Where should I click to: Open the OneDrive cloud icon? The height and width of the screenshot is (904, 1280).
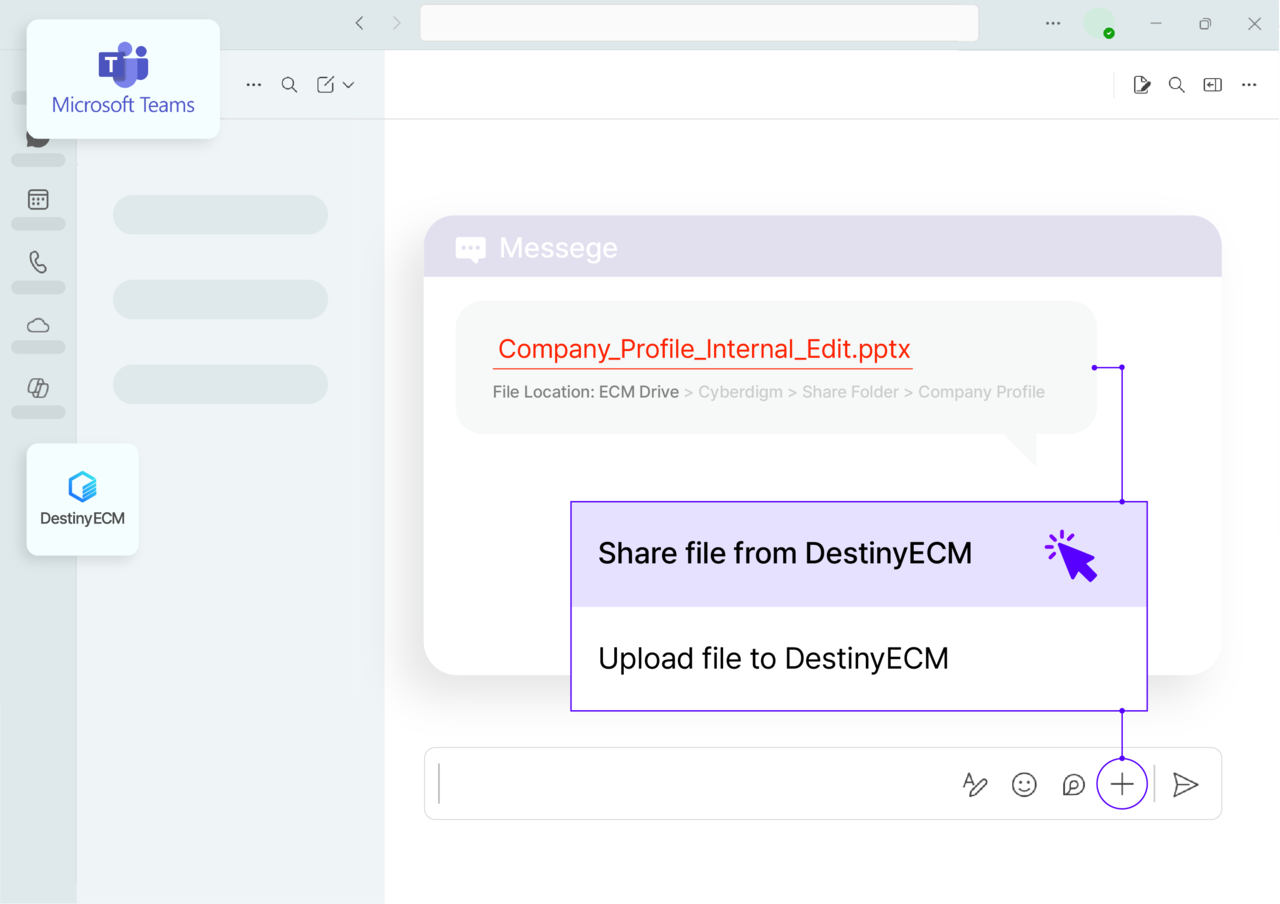coord(38,325)
